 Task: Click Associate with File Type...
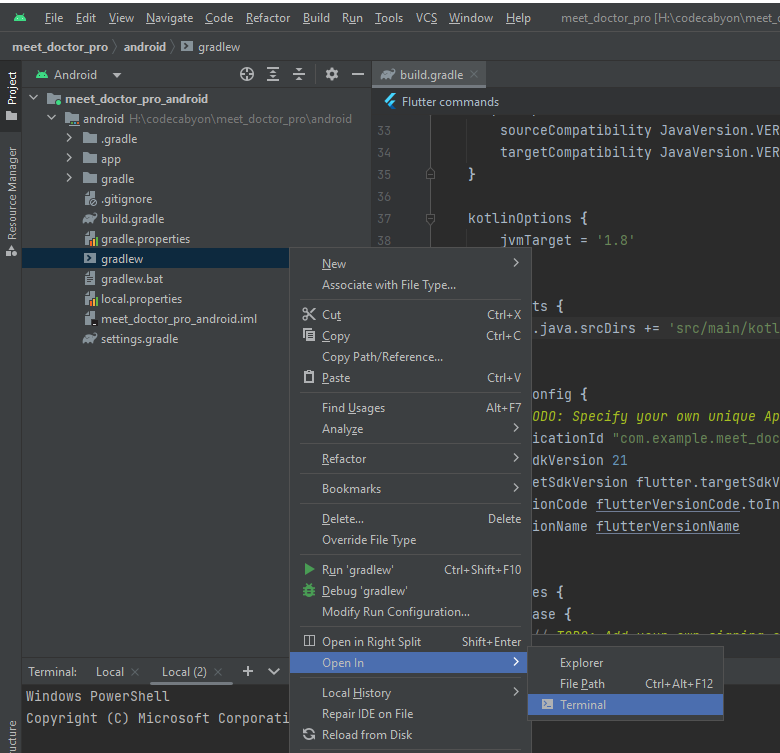coord(411,285)
